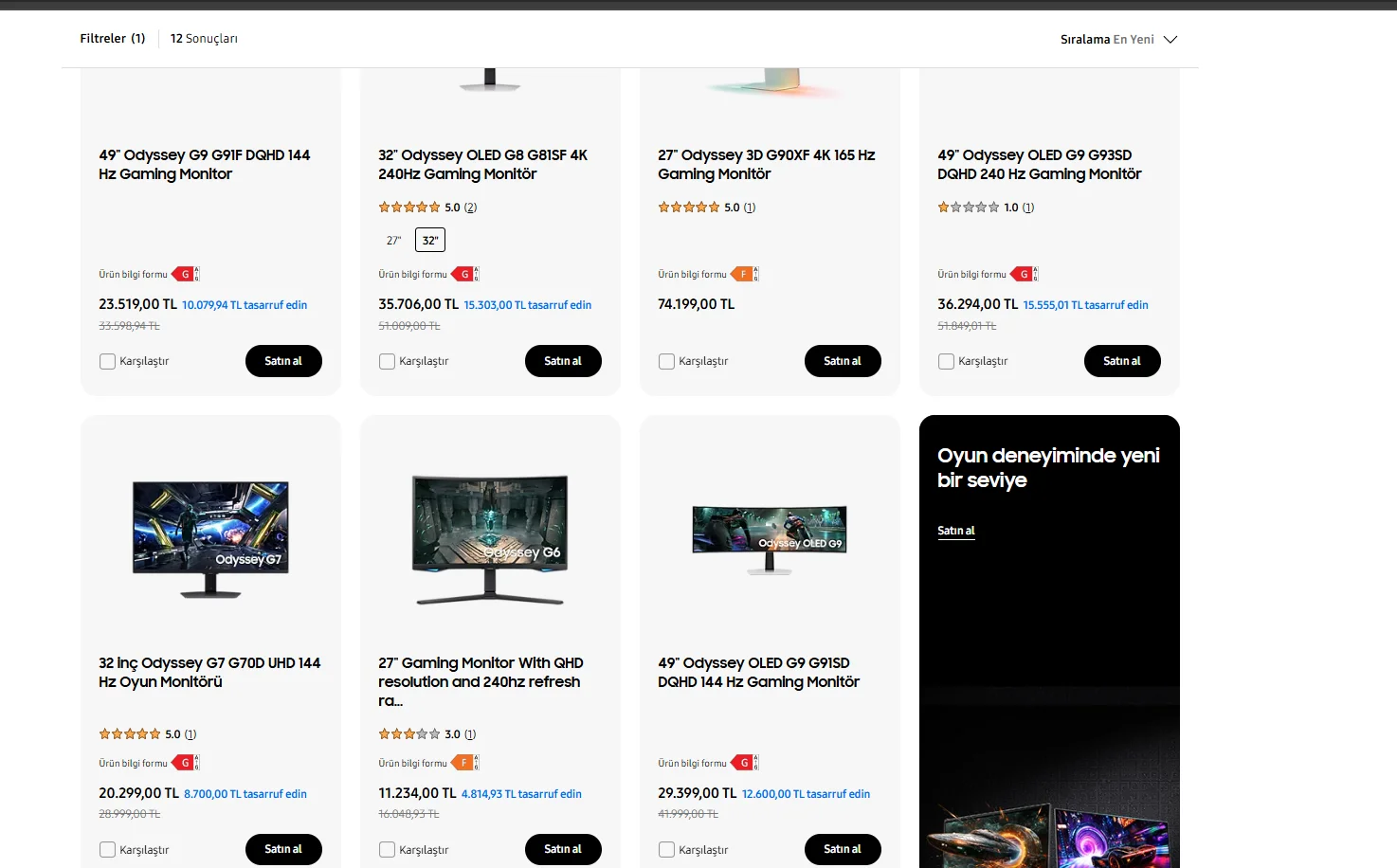Open the G energy label icon for Odyssey OLED G8
Screen dimensions: 1397x868
pos(465,275)
